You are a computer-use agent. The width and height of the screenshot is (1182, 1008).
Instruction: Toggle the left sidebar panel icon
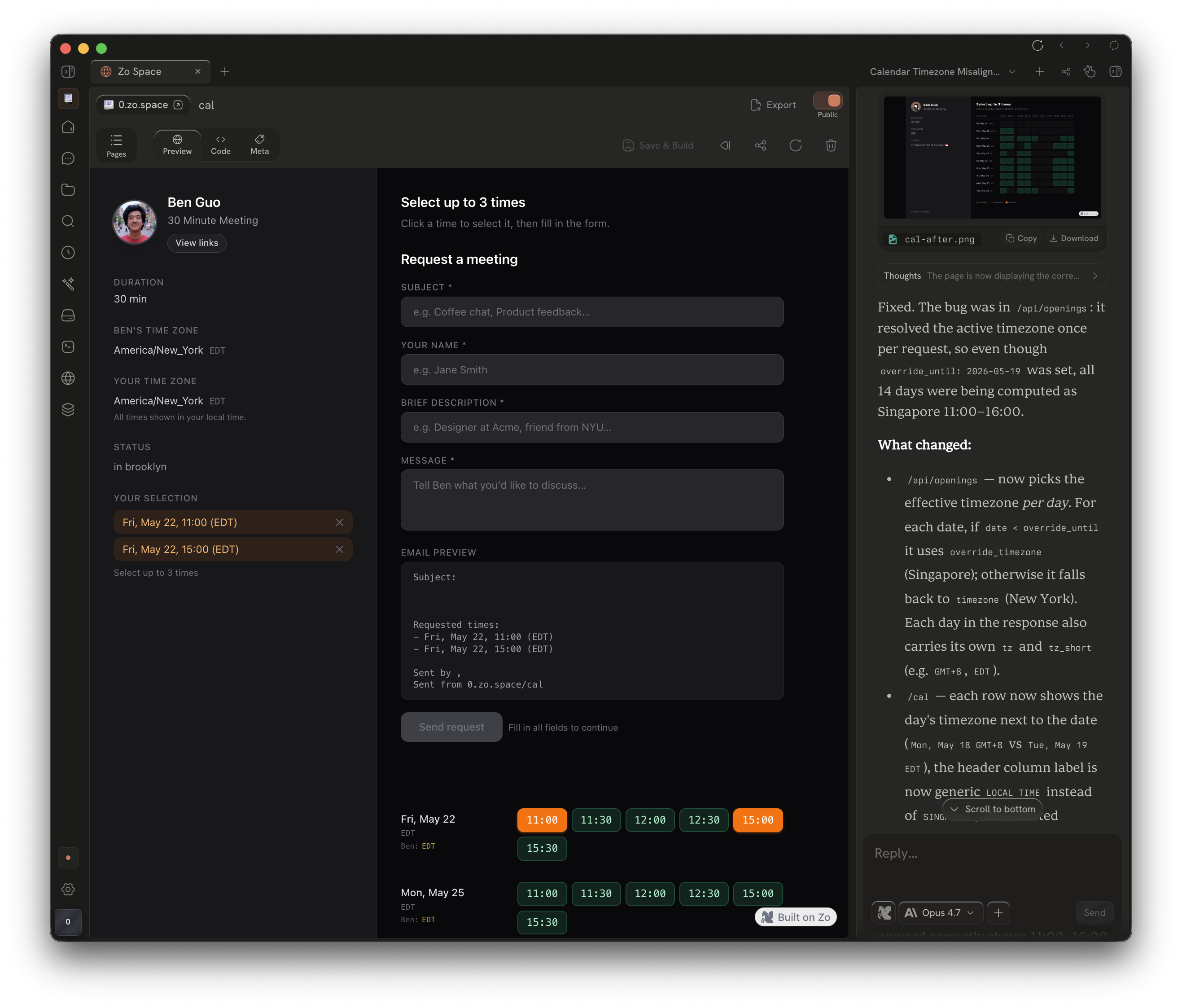tap(68, 71)
